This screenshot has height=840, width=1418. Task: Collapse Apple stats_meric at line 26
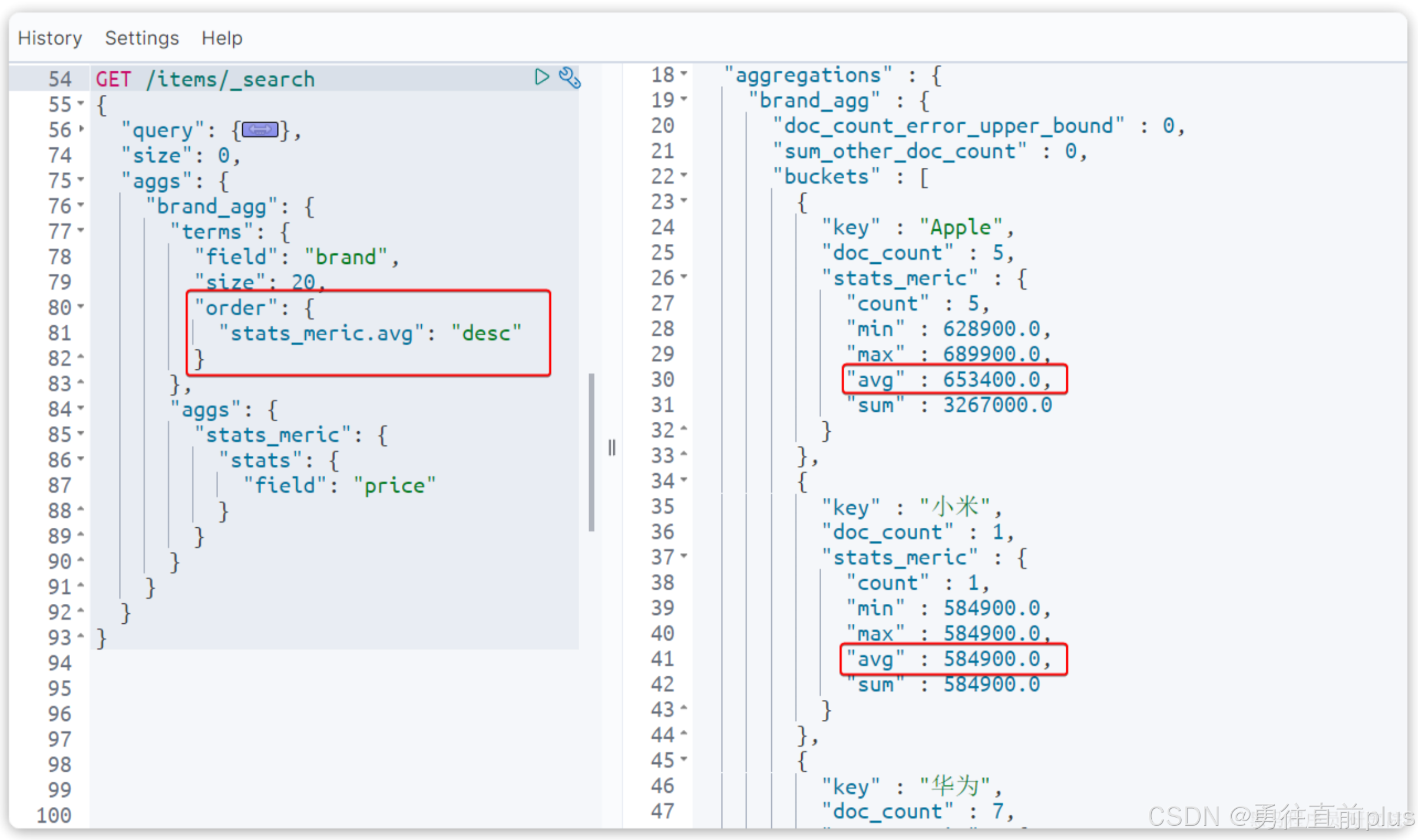[x=684, y=276]
